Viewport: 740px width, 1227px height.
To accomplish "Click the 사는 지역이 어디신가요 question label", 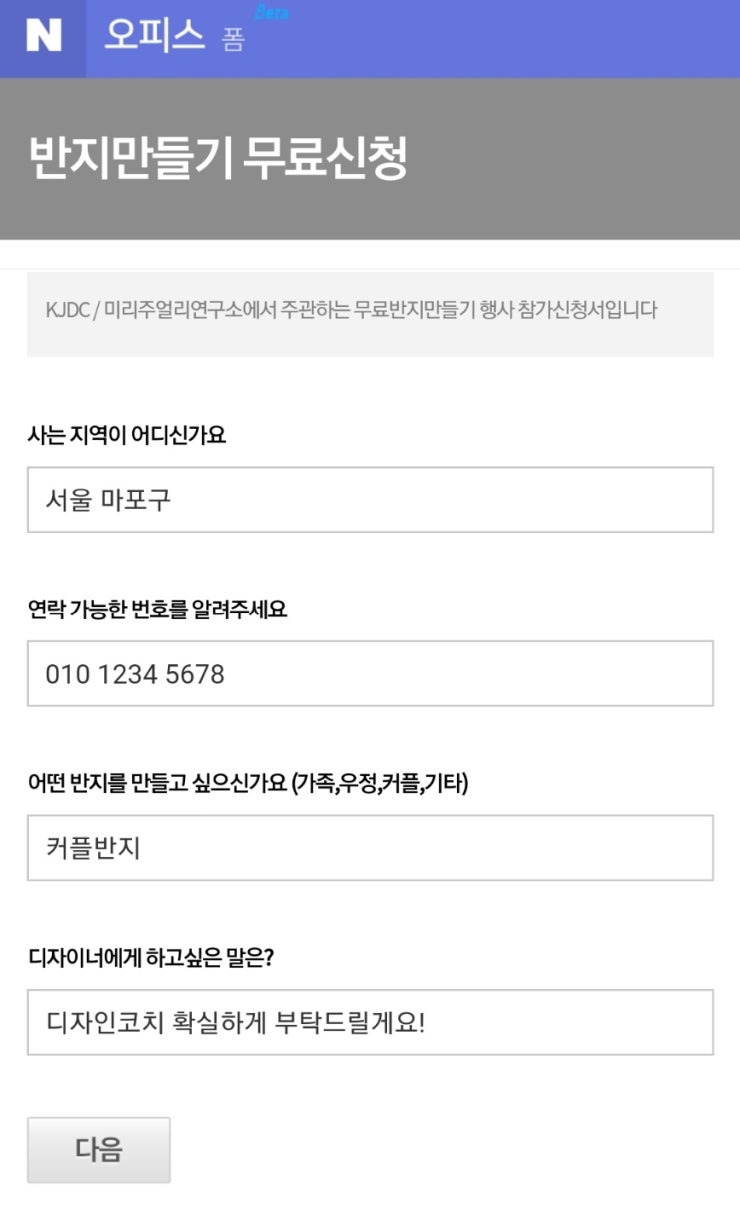I will (x=127, y=436).
